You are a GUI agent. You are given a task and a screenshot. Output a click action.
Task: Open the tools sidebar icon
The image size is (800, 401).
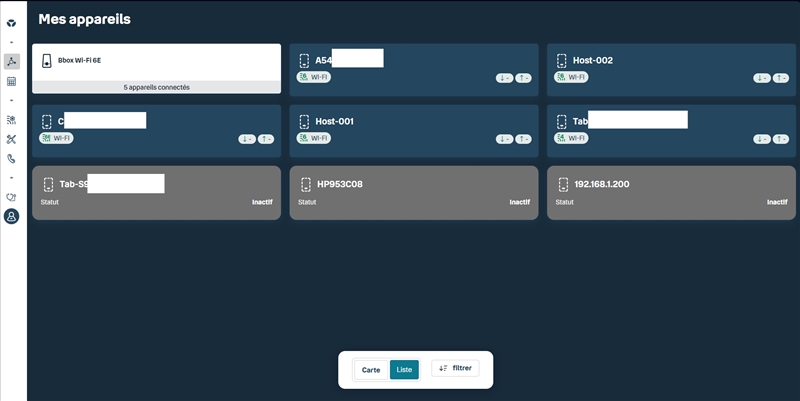[x=11, y=139]
